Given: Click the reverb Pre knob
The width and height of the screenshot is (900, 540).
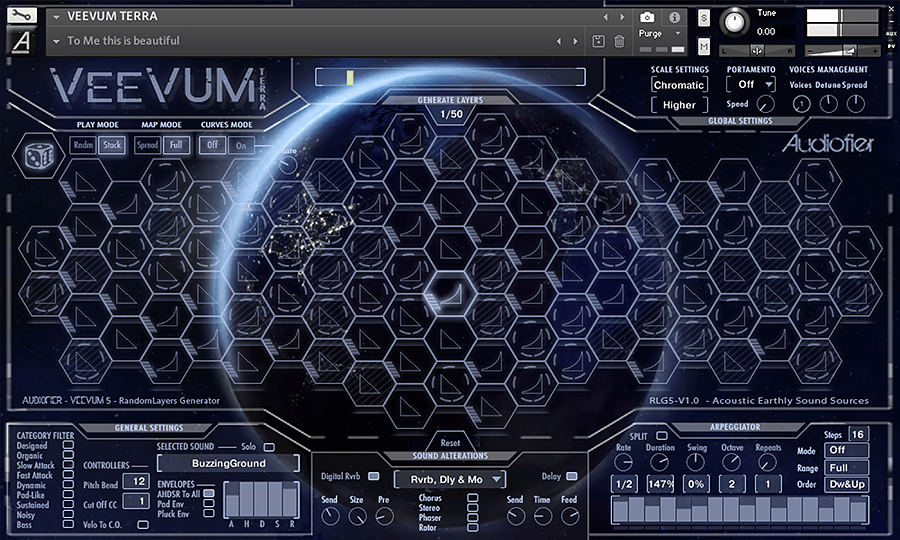Looking at the screenshot, I should 384,516.
